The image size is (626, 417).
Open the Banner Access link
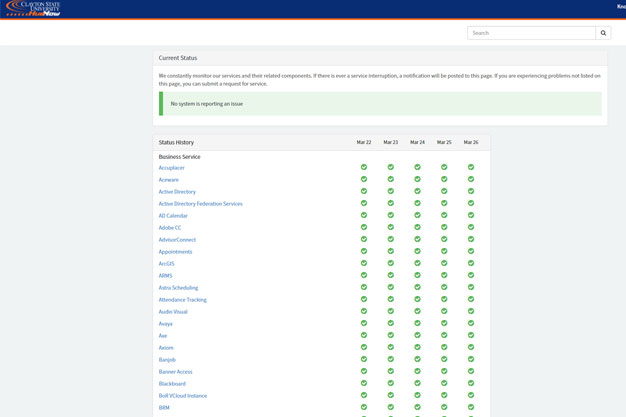[x=175, y=371]
